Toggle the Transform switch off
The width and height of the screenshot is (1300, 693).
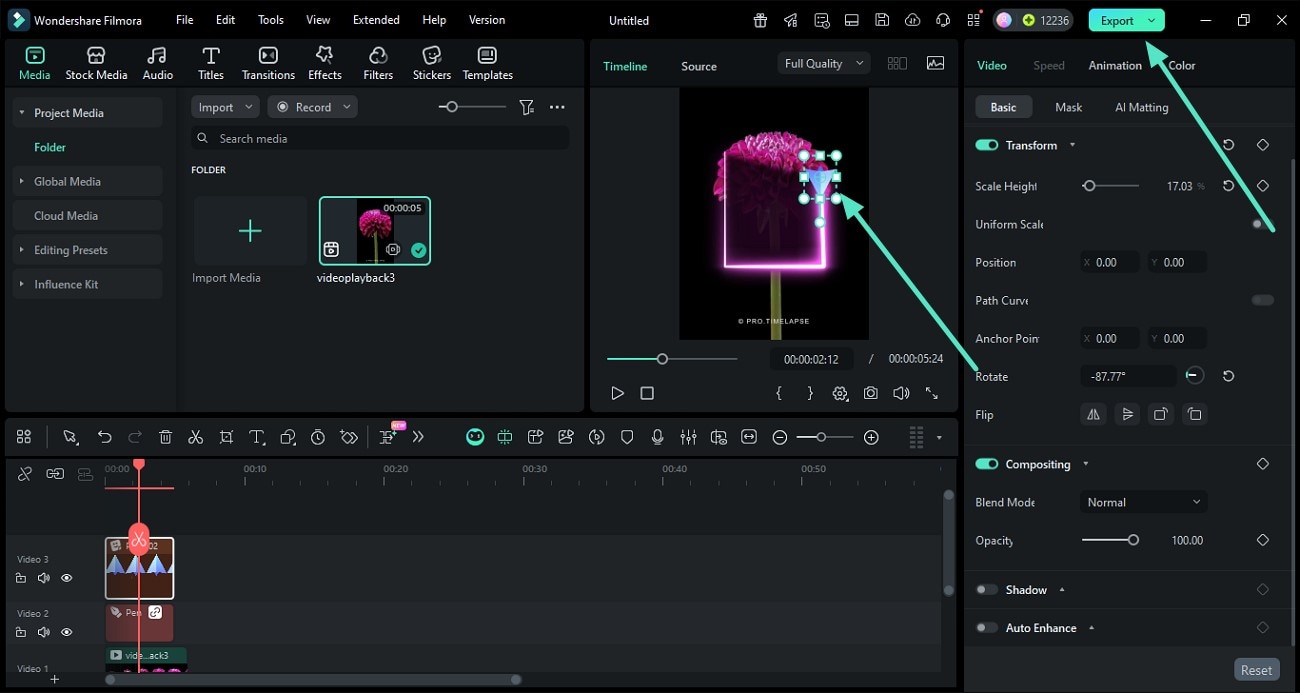point(987,145)
